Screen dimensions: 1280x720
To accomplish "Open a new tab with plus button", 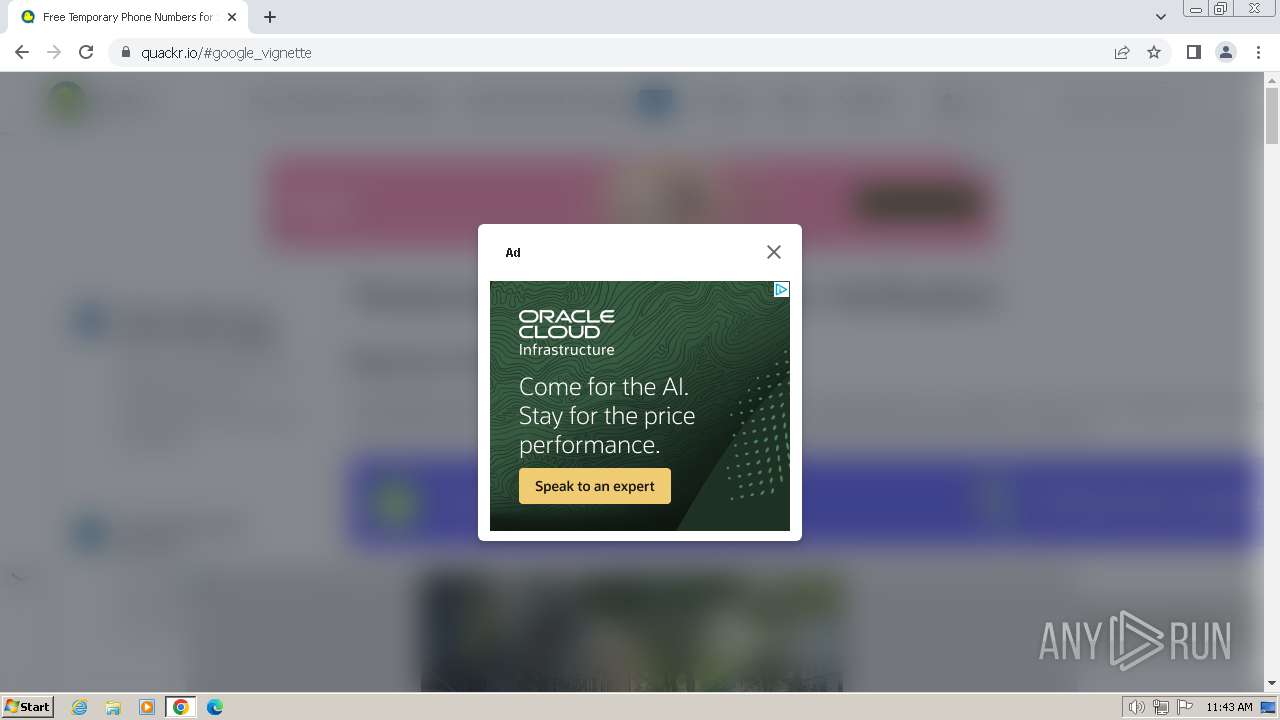I will pos(270,17).
